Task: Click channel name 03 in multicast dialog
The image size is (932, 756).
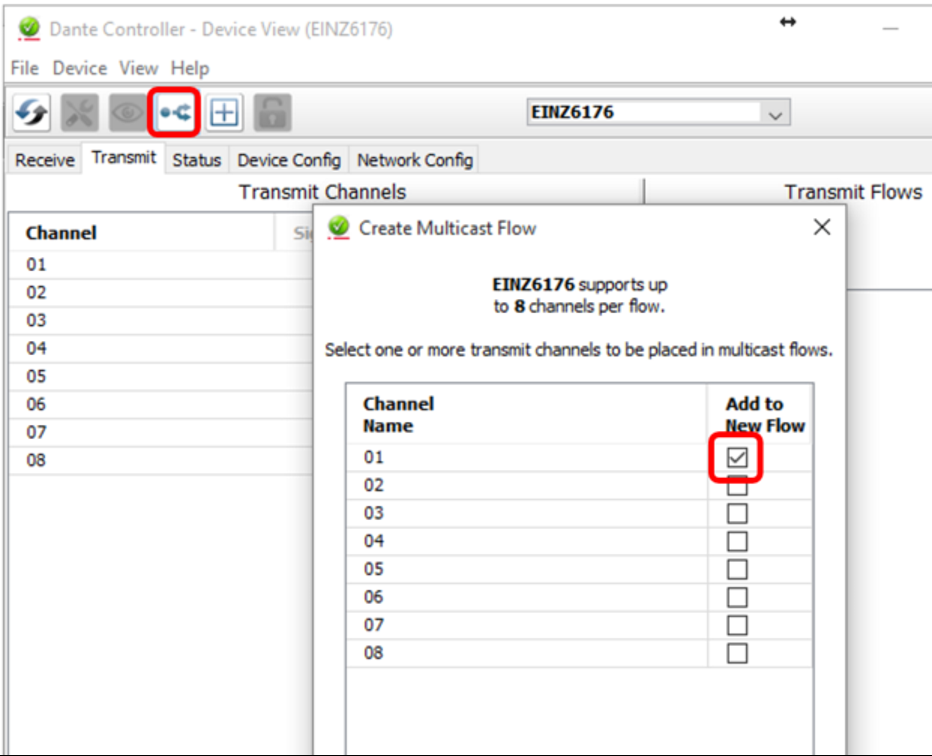Action: [x=374, y=513]
